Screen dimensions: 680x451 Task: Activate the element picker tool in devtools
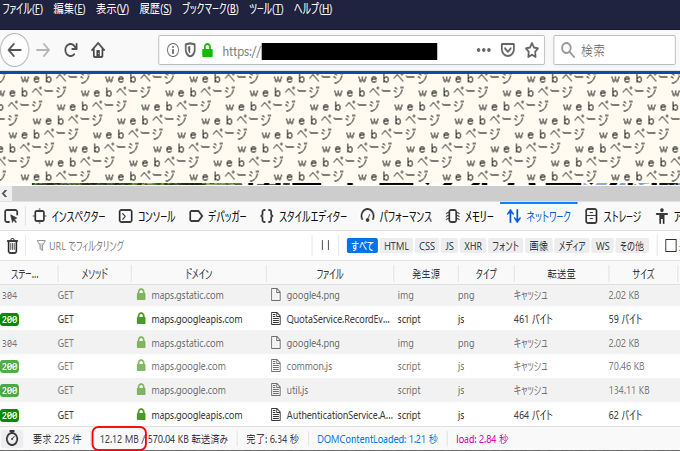11,216
